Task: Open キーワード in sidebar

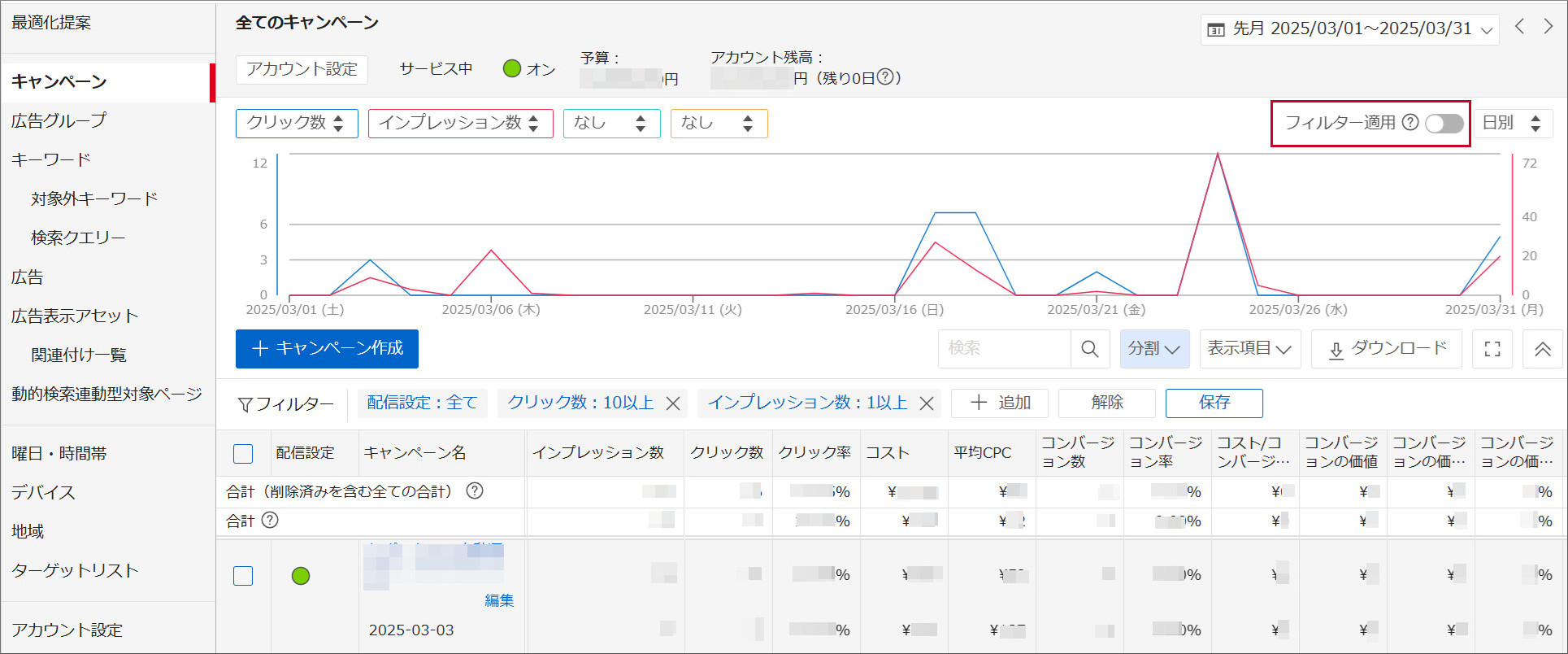Action: pyautogui.click(x=51, y=159)
